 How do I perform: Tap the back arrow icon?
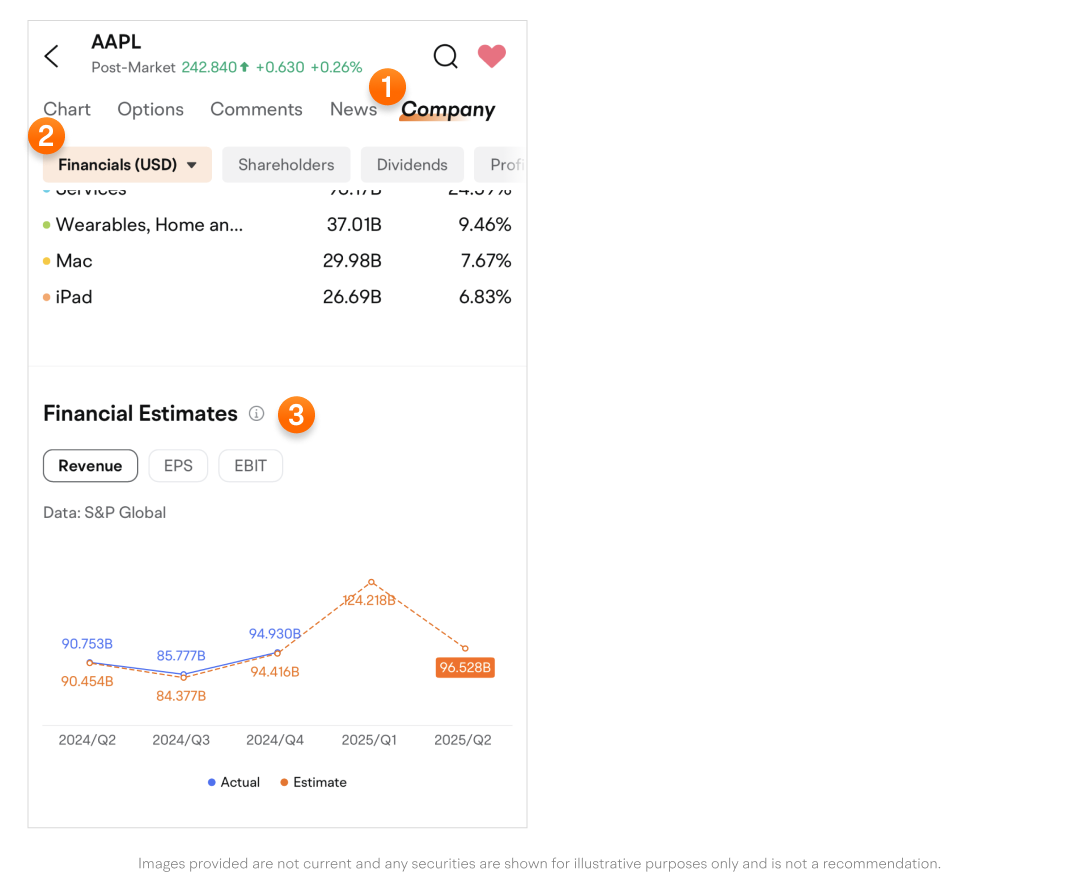point(52,56)
